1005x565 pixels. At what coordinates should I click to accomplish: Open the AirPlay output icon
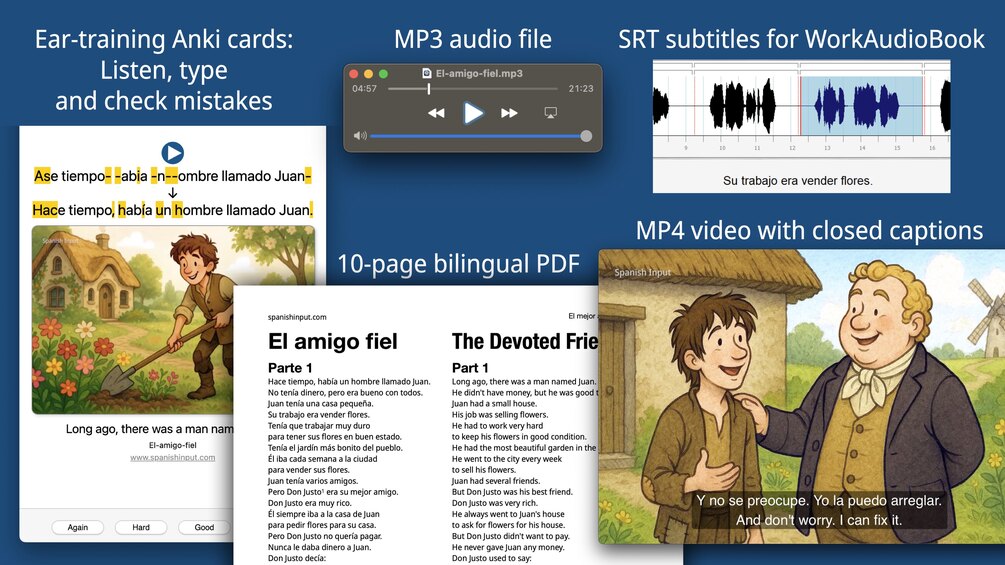[x=551, y=113]
